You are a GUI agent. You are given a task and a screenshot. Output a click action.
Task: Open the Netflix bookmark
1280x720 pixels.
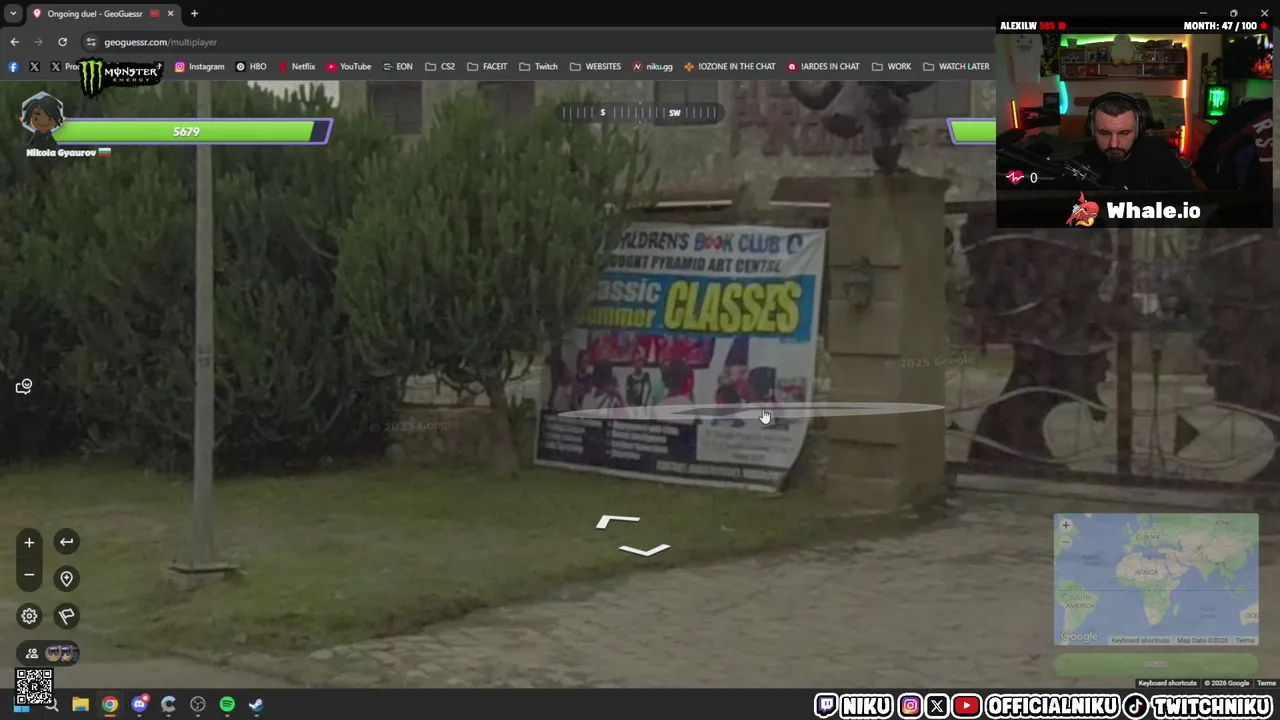(296, 66)
